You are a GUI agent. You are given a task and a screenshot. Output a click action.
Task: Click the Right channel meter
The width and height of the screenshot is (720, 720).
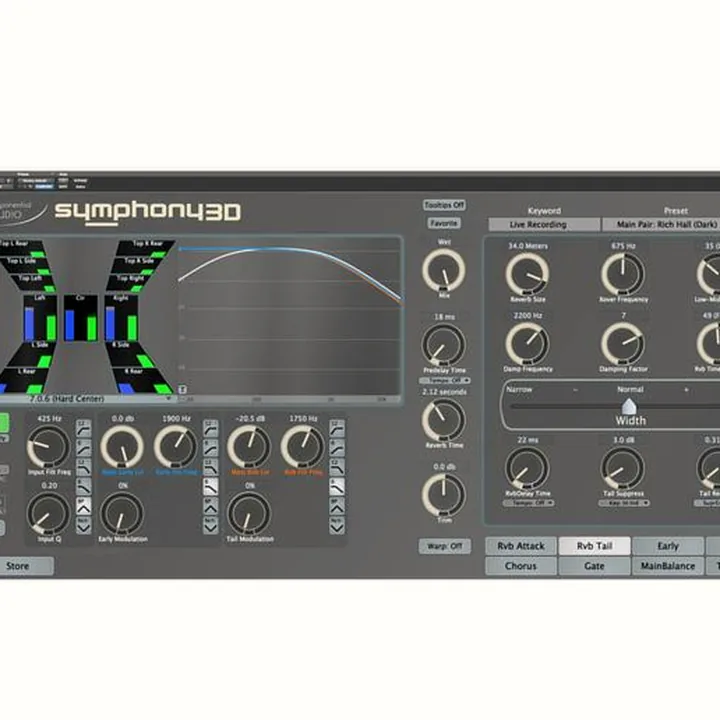pos(121,318)
